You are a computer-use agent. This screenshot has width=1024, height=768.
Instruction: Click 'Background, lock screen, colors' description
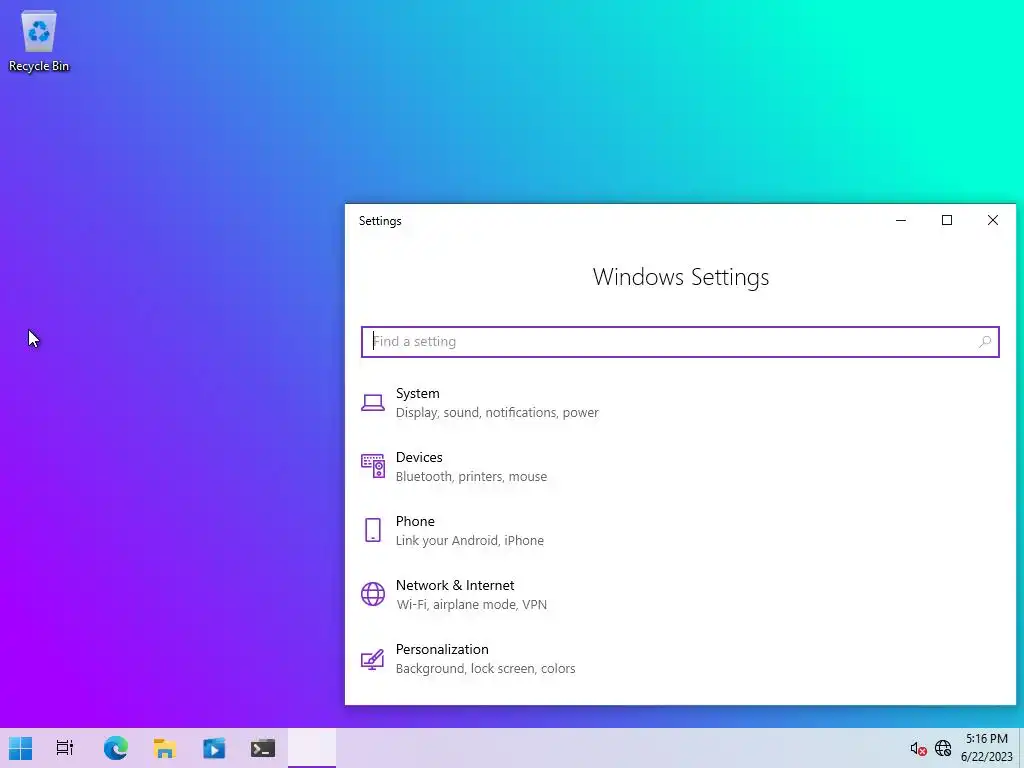click(x=485, y=669)
